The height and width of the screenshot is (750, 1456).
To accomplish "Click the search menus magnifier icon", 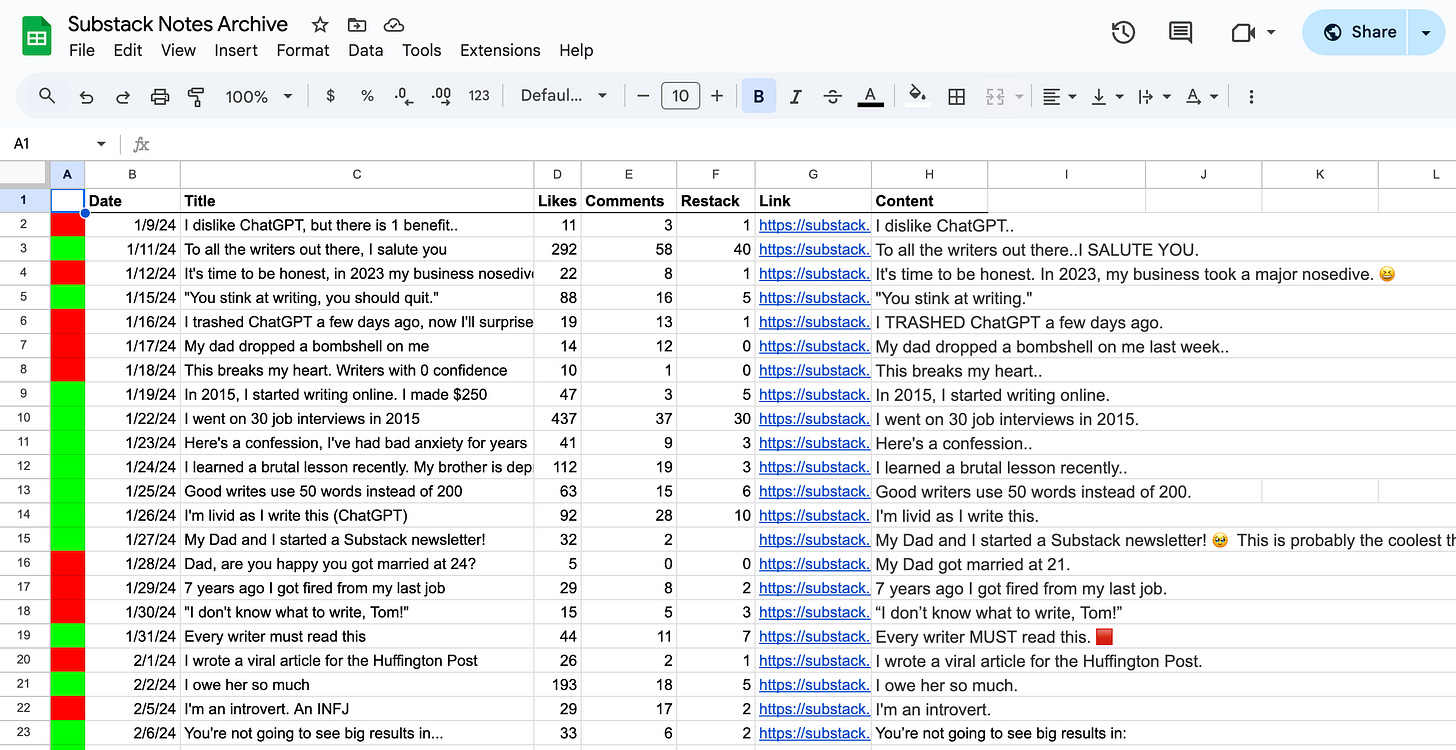I will 47,96.
